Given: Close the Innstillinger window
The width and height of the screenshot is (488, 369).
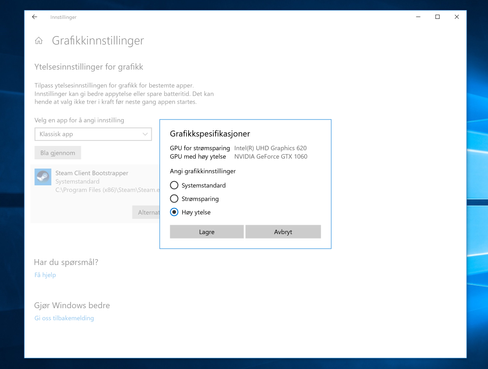Looking at the screenshot, I should 457,17.
